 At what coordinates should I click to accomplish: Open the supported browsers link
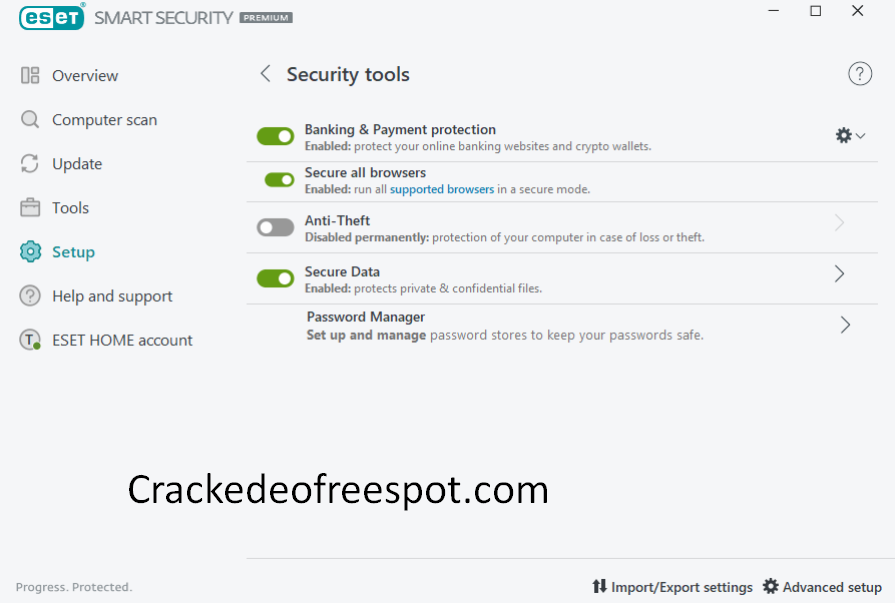tap(441, 189)
